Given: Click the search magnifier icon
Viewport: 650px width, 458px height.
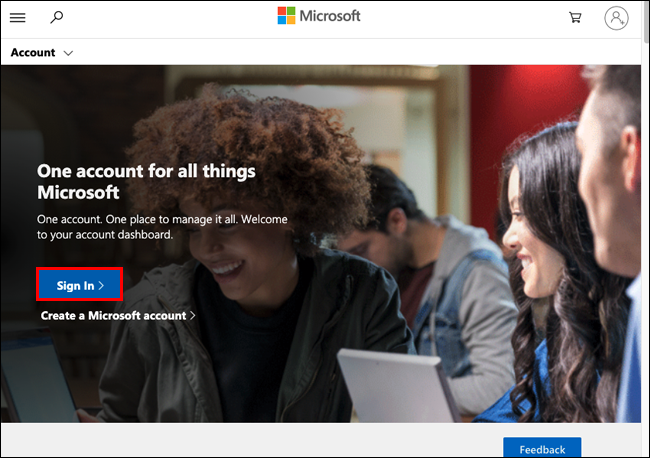Looking at the screenshot, I should pos(57,17).
